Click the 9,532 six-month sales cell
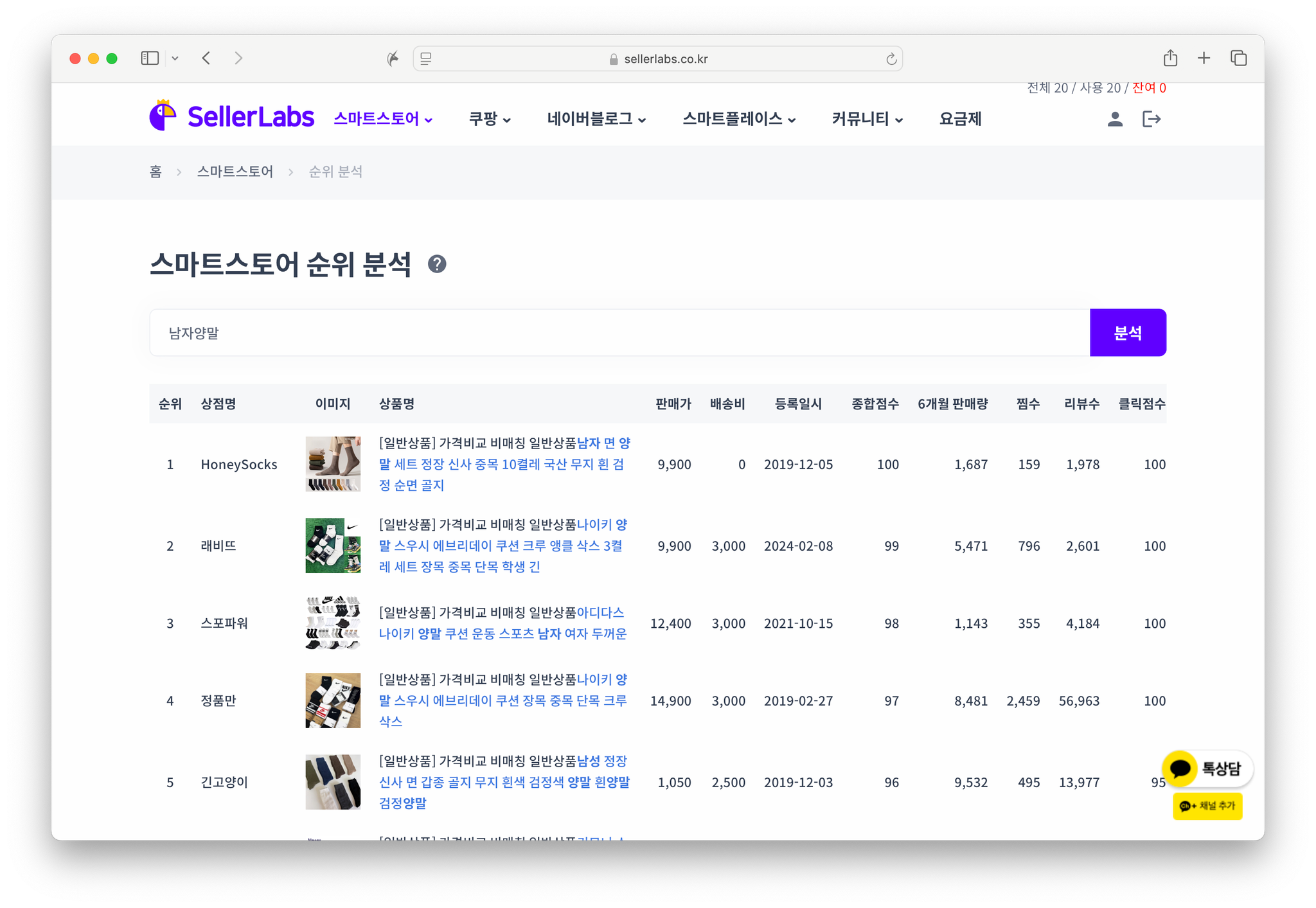Viewport: 1316px width, 908px height. coord(971,782)
